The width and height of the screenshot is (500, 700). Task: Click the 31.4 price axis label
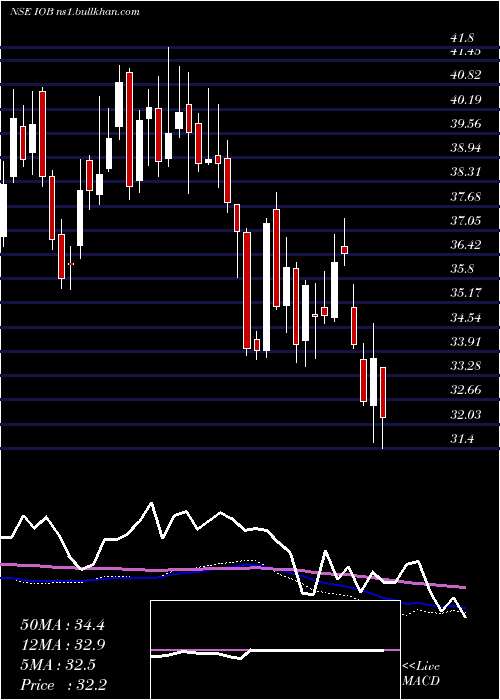(x=462, y=439)
